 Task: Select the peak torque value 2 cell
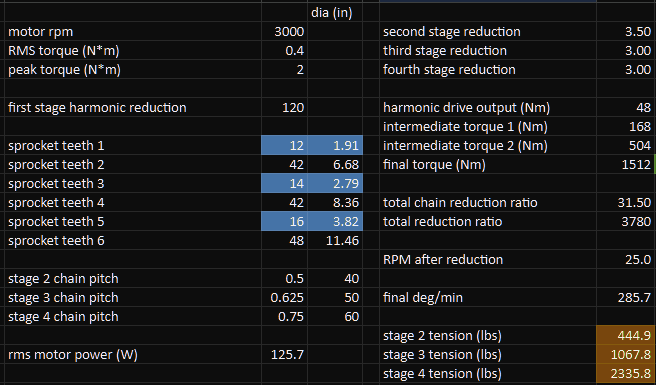284,69
